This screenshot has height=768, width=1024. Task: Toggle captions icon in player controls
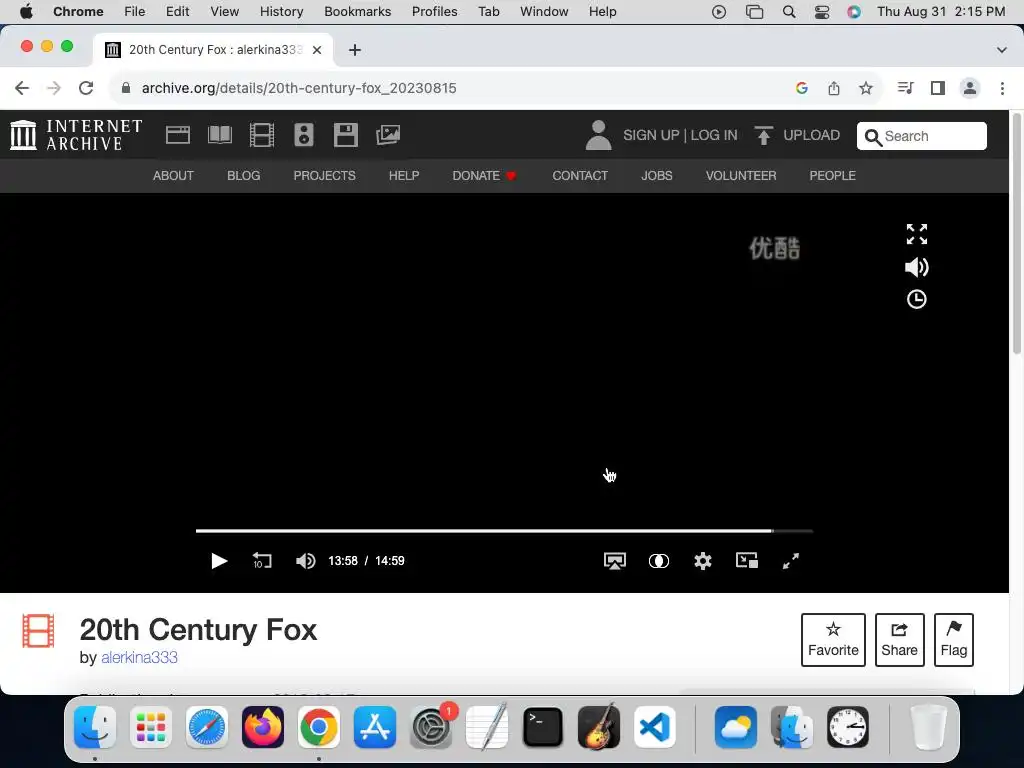click(x=658, y=561)
